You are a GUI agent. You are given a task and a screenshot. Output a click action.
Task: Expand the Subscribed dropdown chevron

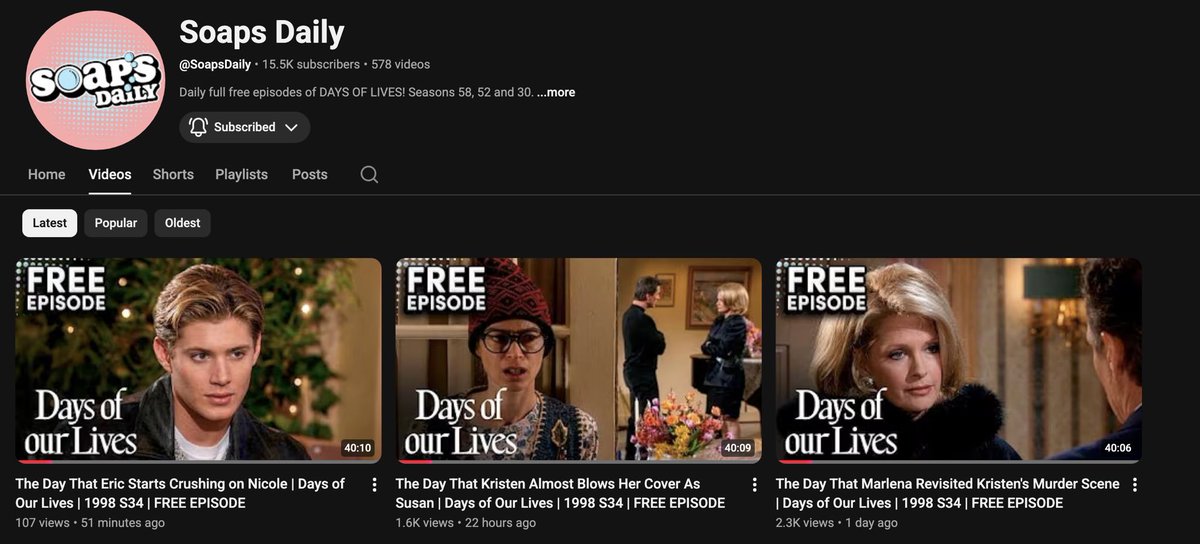tap(291, 127)
